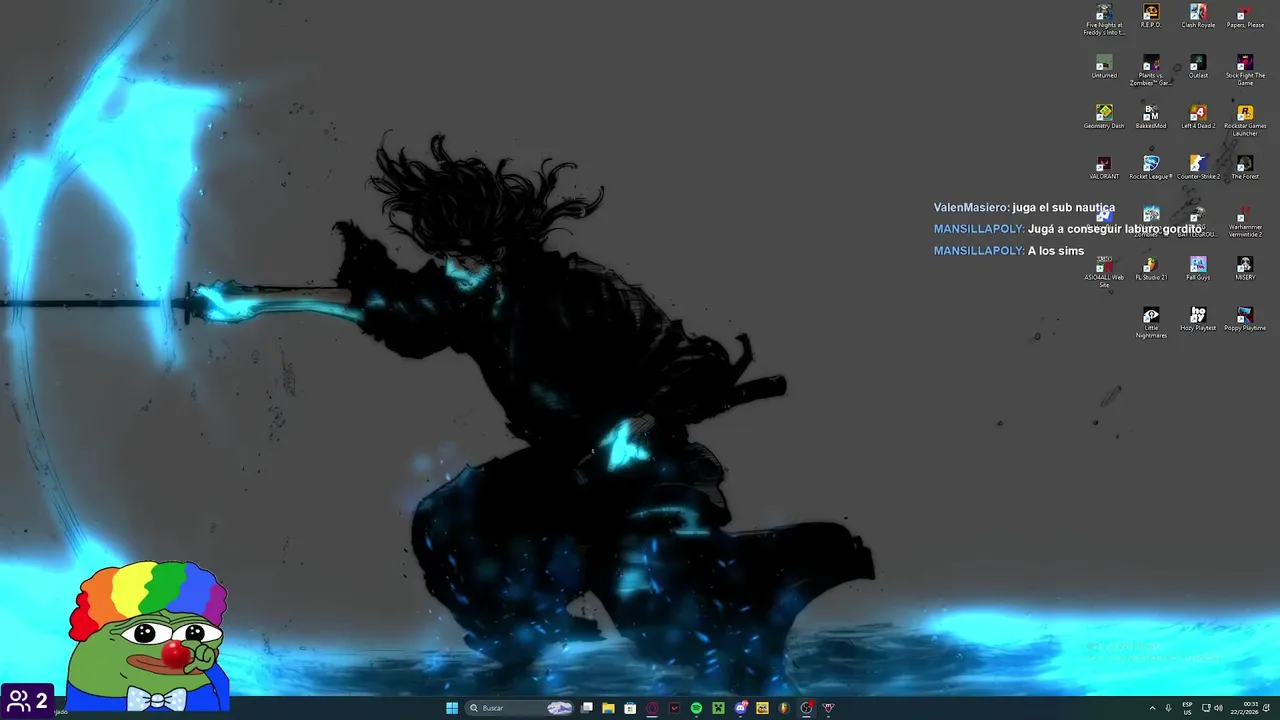Open the Rockstar Games Launcher shortcut
The height and width of the screenshot is (720, 1280).
pyautogui.click(x=1245, y=120)
